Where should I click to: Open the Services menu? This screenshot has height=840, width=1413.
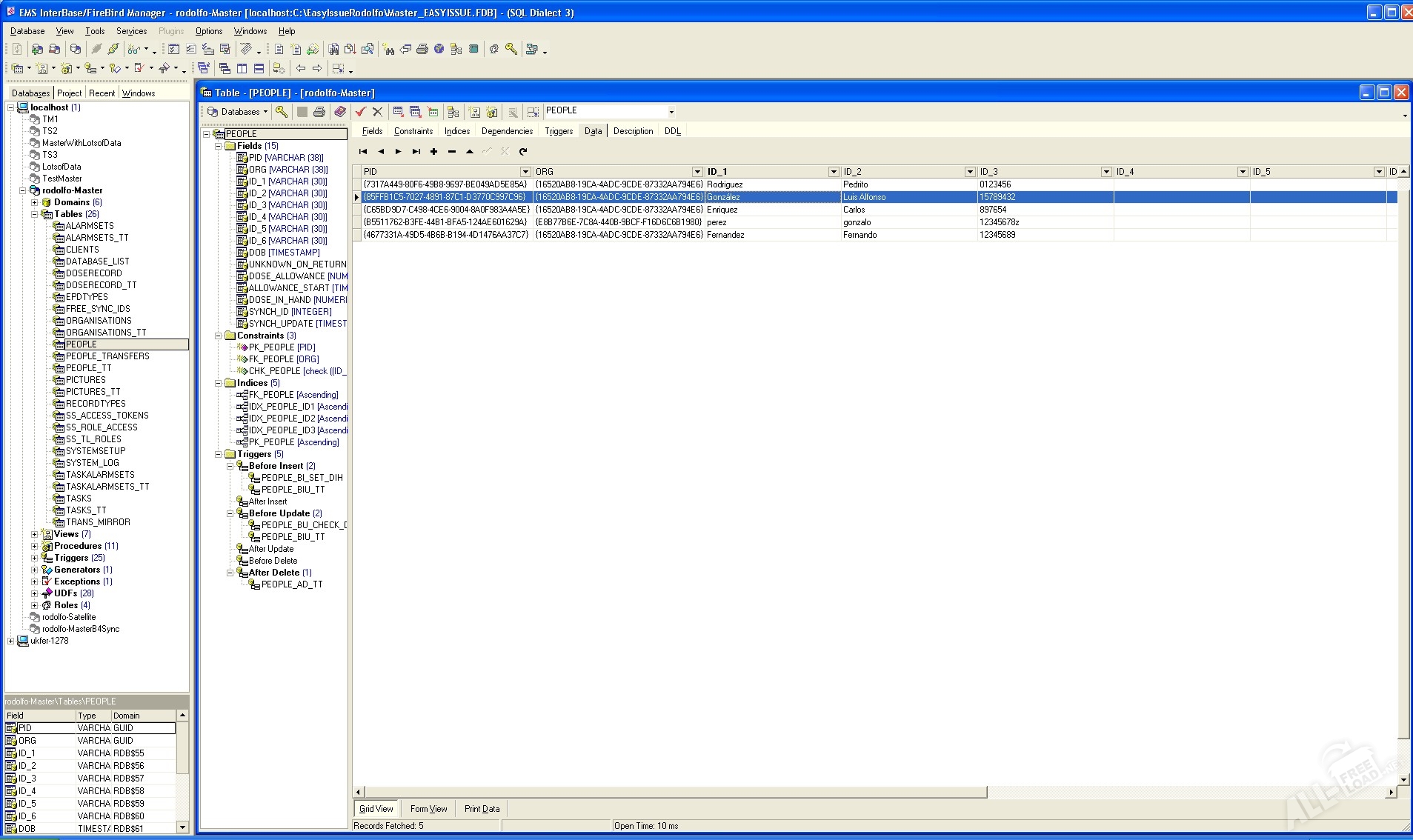tap(131, 31)
